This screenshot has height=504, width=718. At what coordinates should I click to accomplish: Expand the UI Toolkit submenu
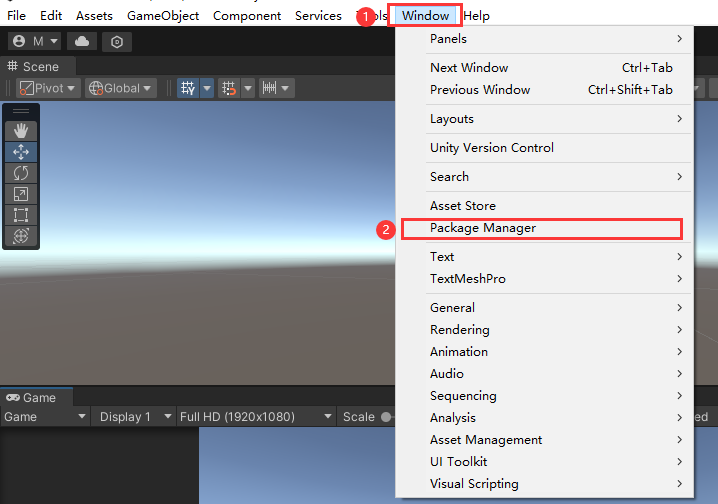tap(545, 461)
